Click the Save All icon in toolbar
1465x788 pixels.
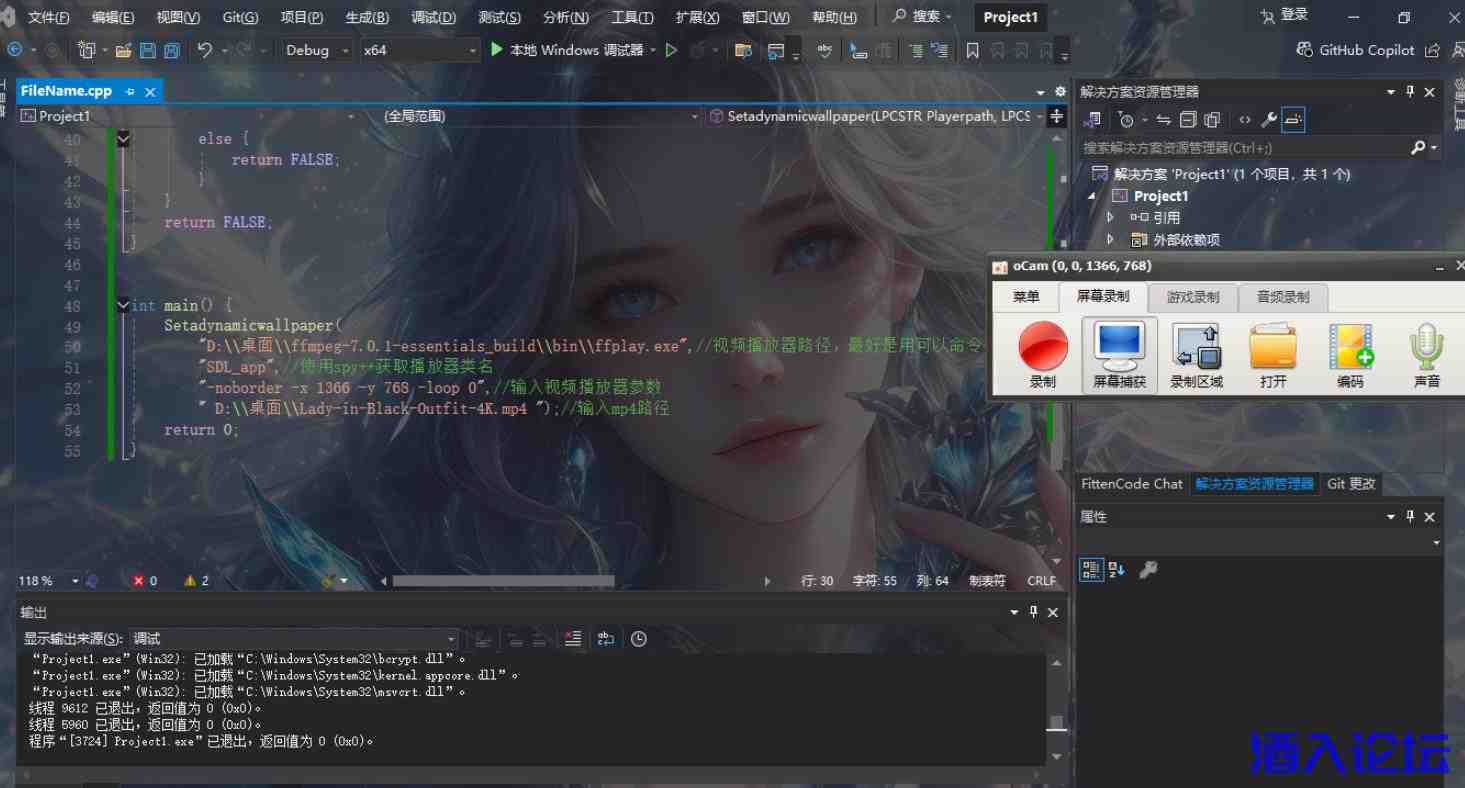click(x=172, y=50)
